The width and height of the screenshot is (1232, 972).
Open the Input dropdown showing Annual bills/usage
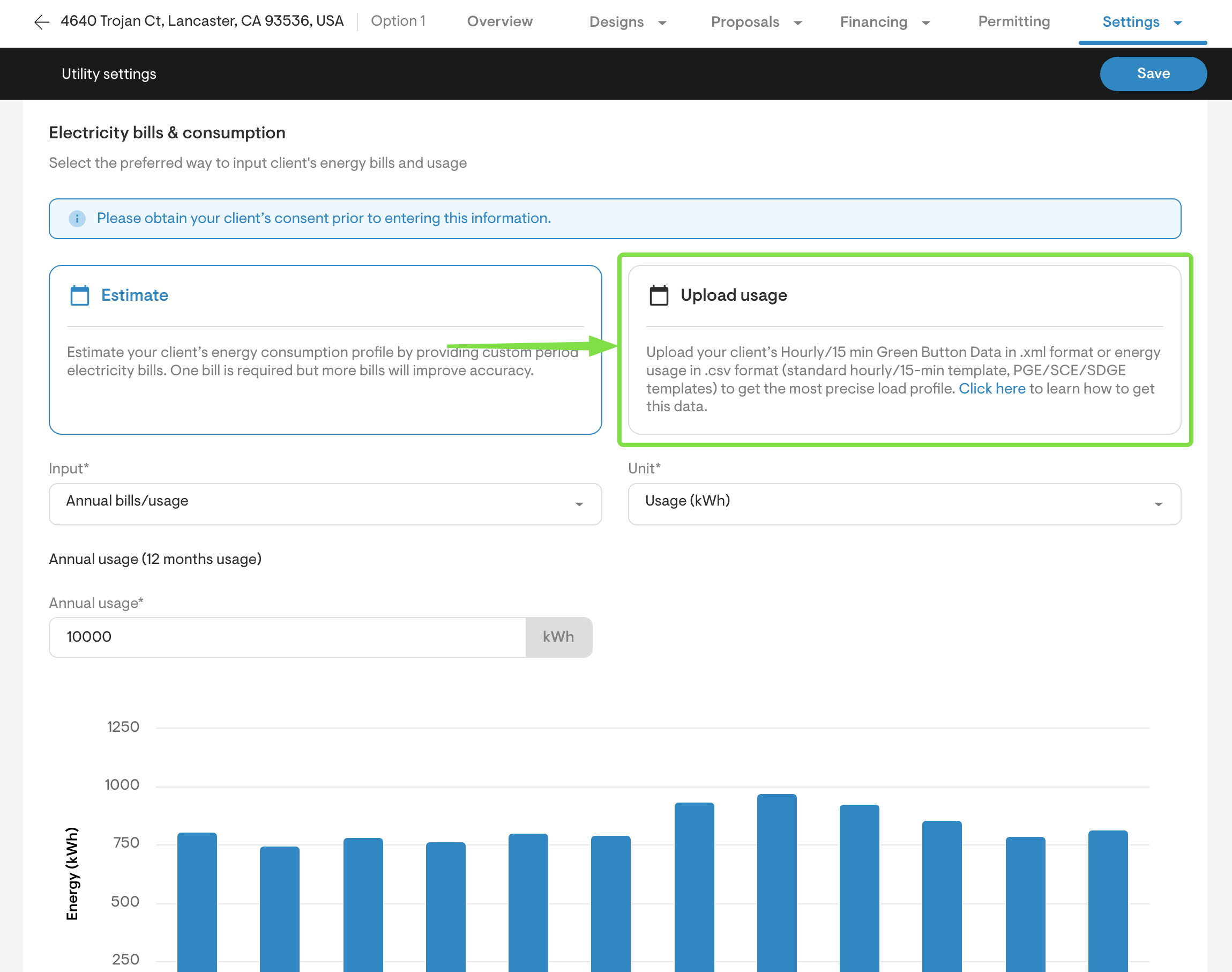[325, 503]
